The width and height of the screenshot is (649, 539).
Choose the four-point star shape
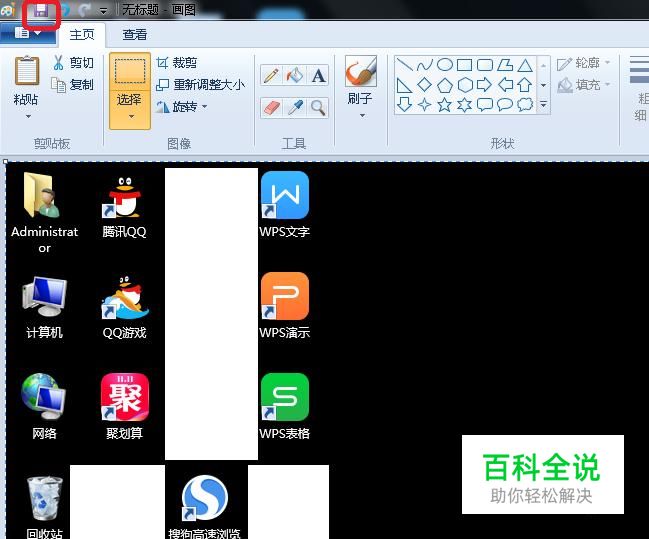pyautogui.click(x=424, y=104)
